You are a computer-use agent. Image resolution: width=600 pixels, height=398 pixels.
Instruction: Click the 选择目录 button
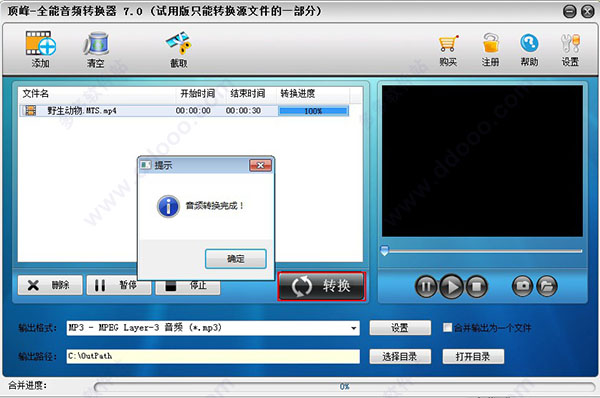pyautogui.click(x=400, y=357)
